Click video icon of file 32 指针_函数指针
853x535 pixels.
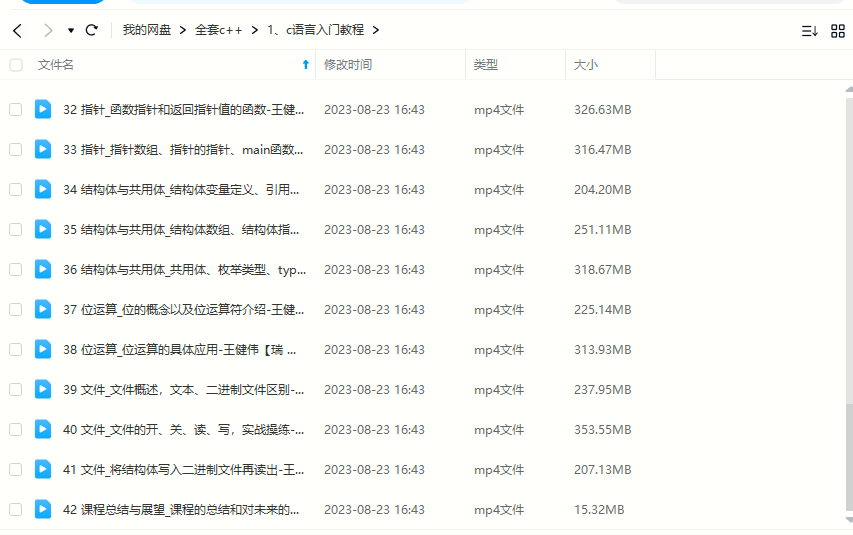[x=43, y=109]
